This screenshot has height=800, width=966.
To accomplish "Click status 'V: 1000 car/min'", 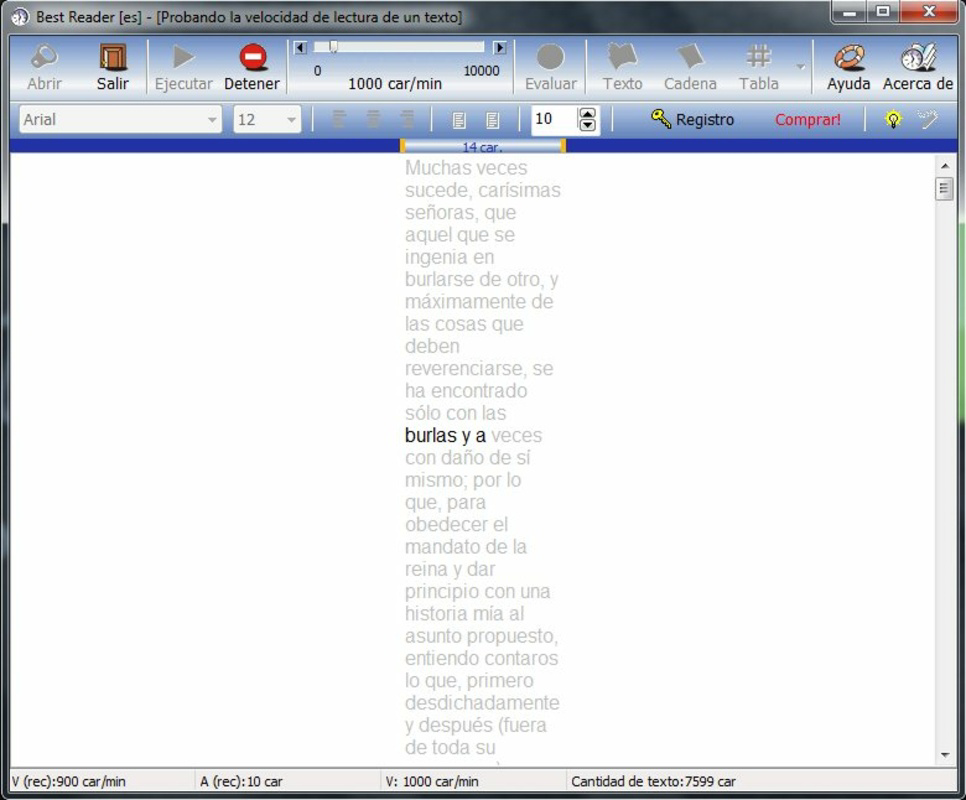I will point(432,782).
